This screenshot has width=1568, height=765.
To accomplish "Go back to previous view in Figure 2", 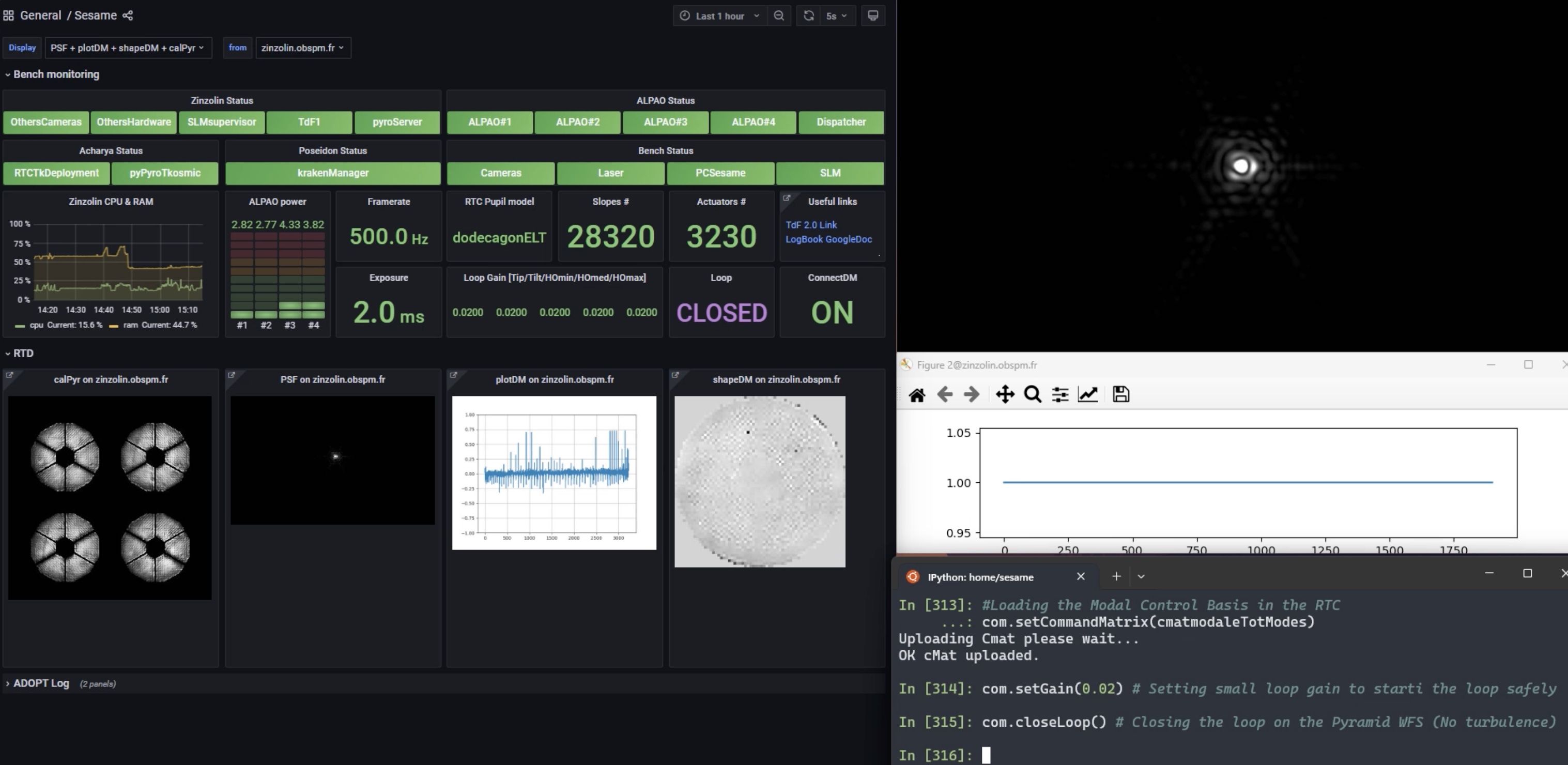I will pos(945,394).
